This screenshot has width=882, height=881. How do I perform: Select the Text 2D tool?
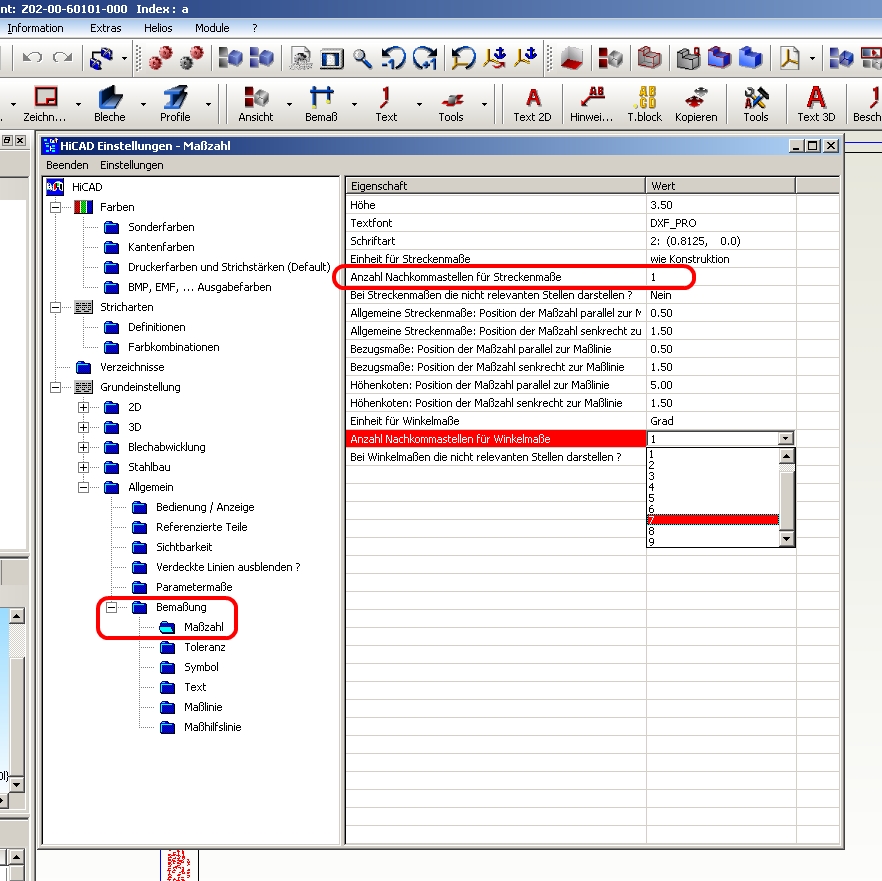pos(532,104)
